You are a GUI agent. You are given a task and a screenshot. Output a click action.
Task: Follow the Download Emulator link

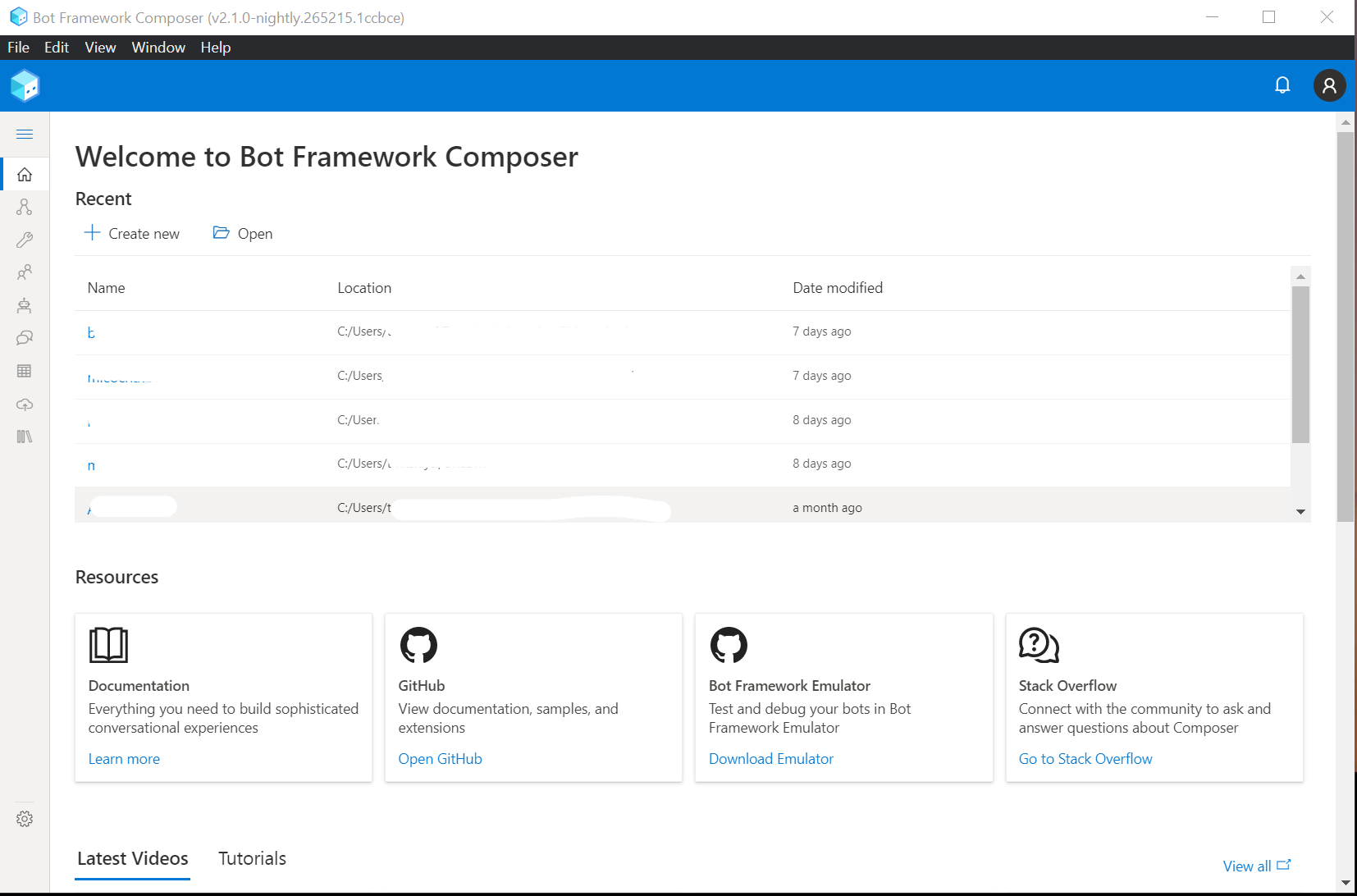click(771, 759)
